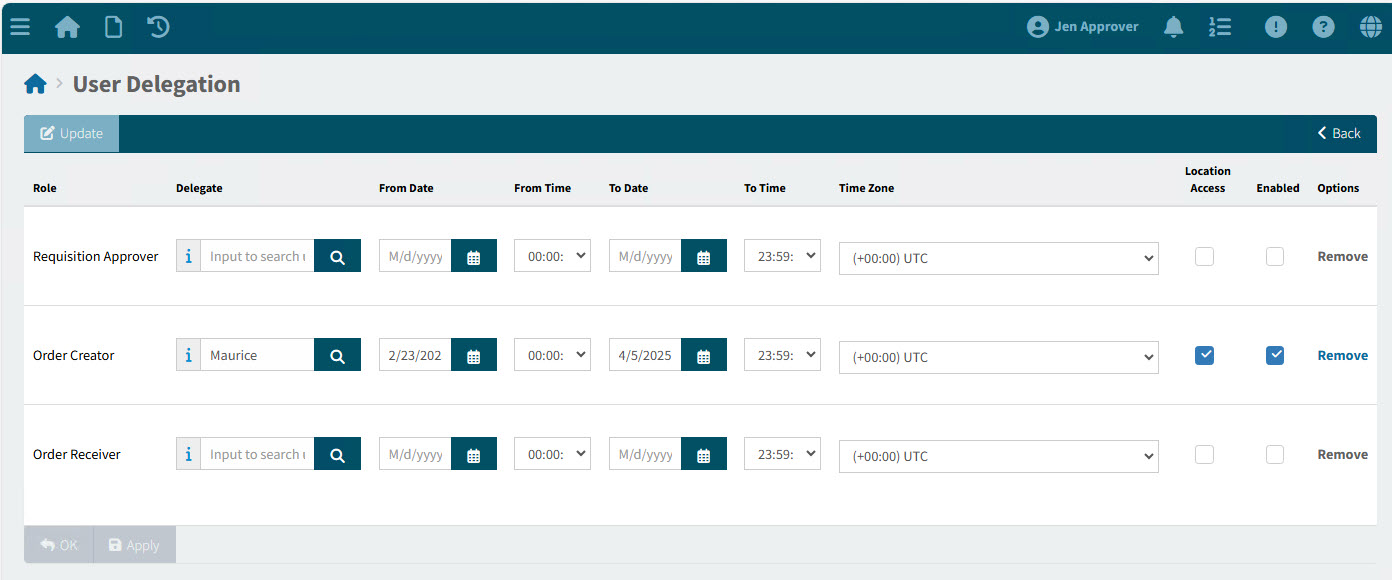Expand Time Zone dropdown for Requisition Approver
Screen dimensions: 1392x580
pos(998,258)
